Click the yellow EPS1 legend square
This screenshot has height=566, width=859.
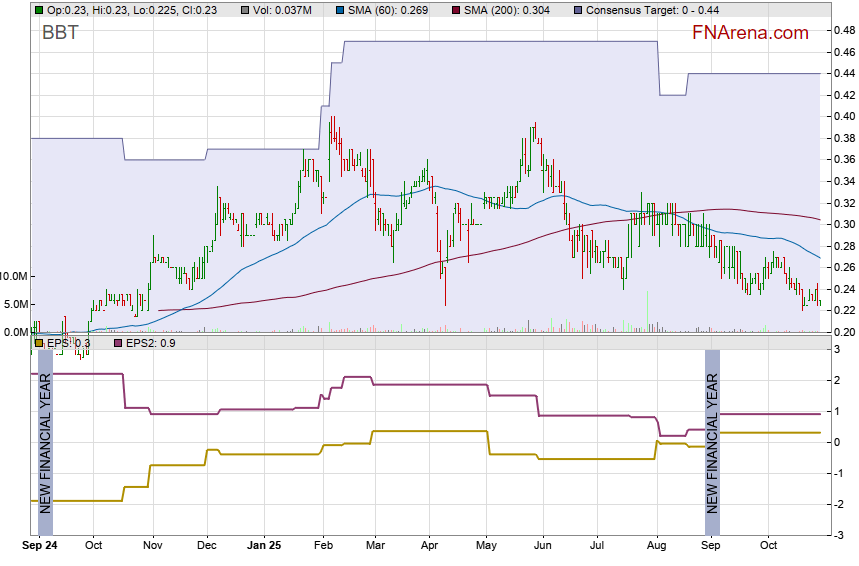pyautogui.click(x=39, y=343)
